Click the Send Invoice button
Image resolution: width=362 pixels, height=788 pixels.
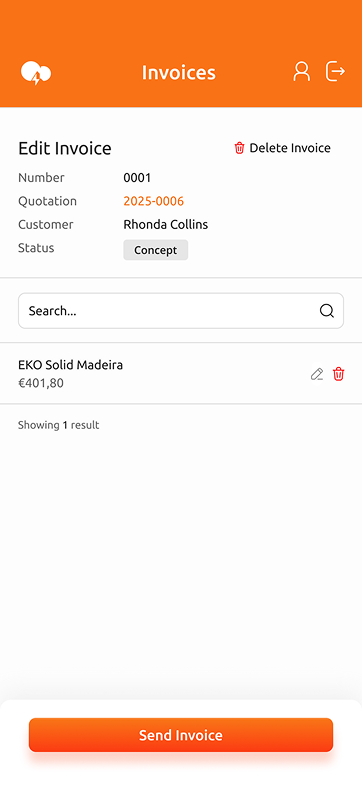click(x=181, y=735)
